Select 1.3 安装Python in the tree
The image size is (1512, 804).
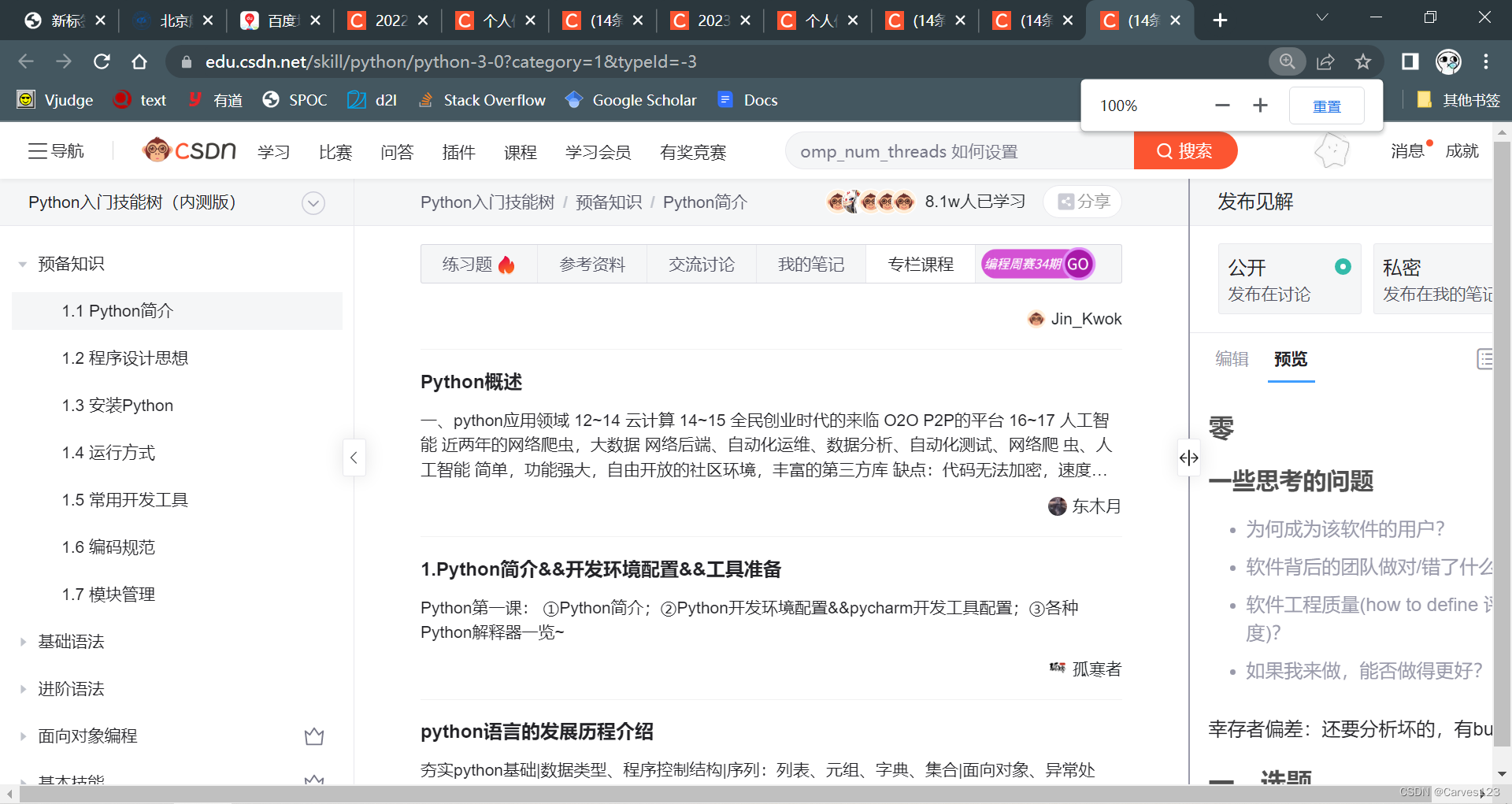117,406
